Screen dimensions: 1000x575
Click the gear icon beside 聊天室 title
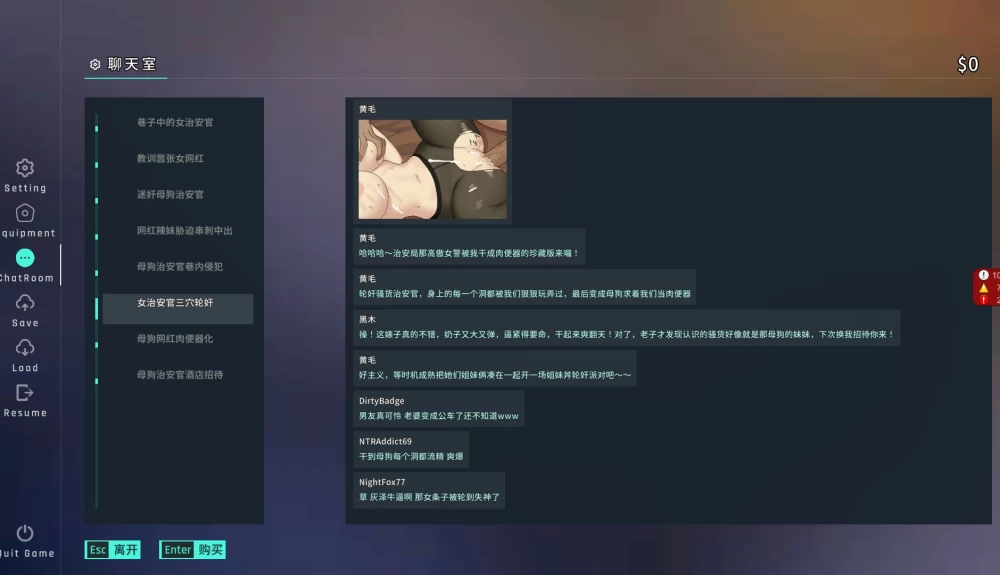coord(95,64)
